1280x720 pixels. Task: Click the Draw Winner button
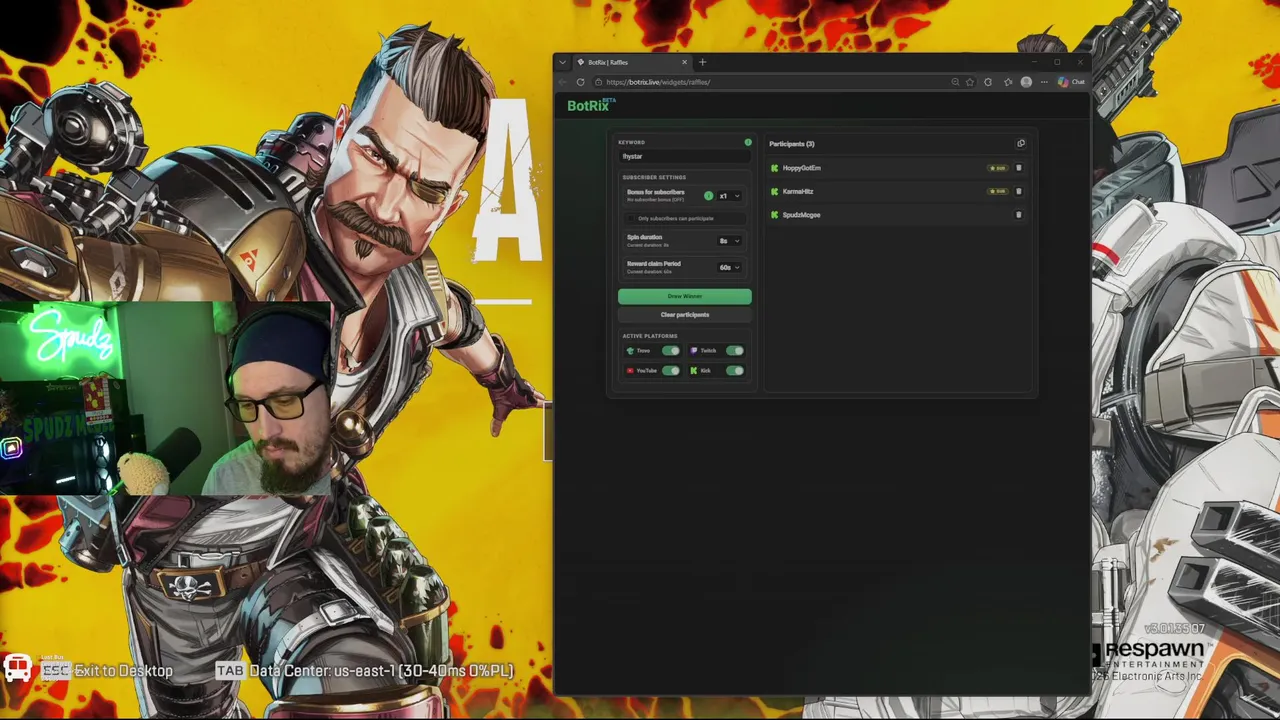point(685,296)
